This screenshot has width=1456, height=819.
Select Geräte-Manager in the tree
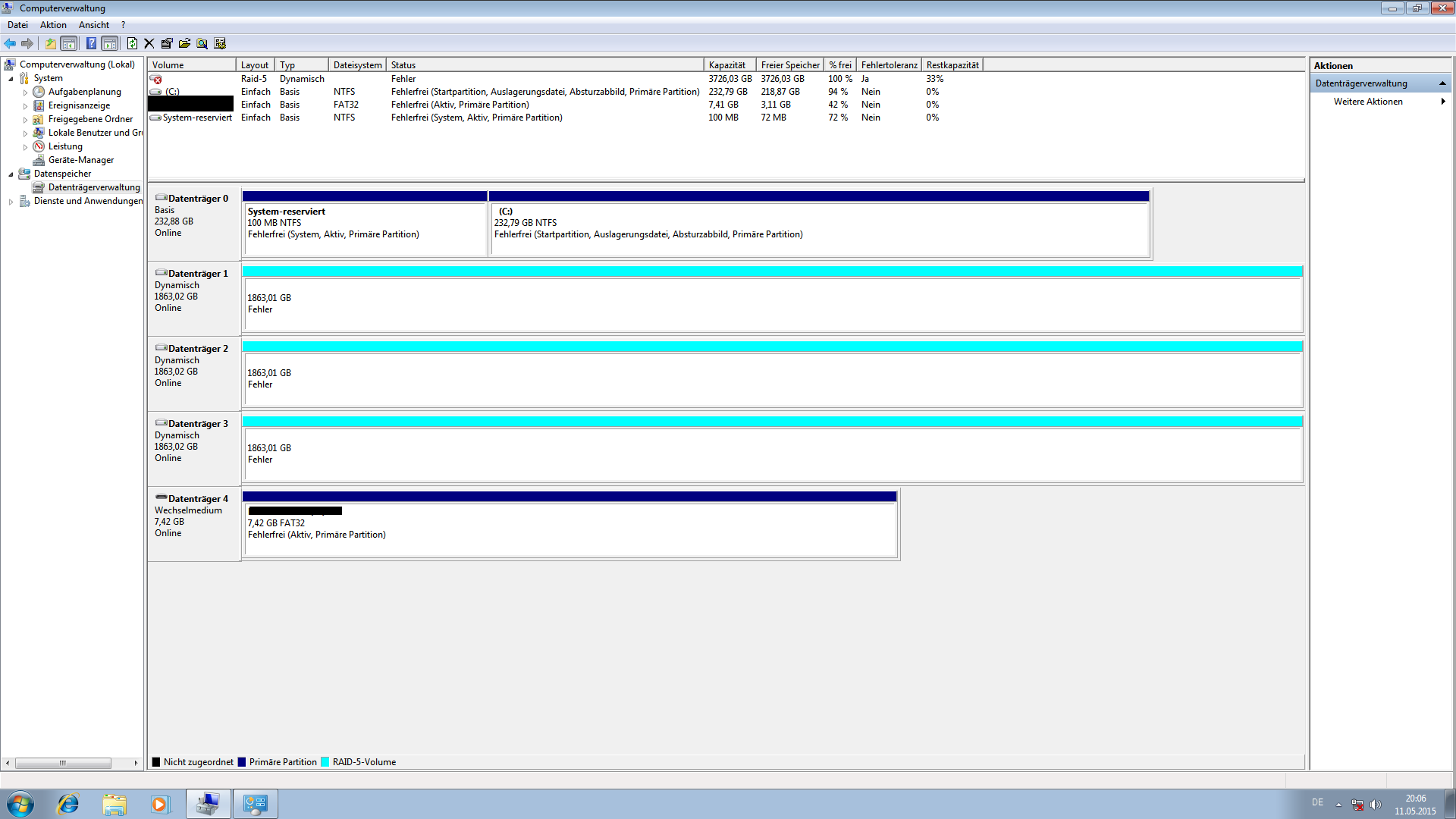tap(80, 160)
